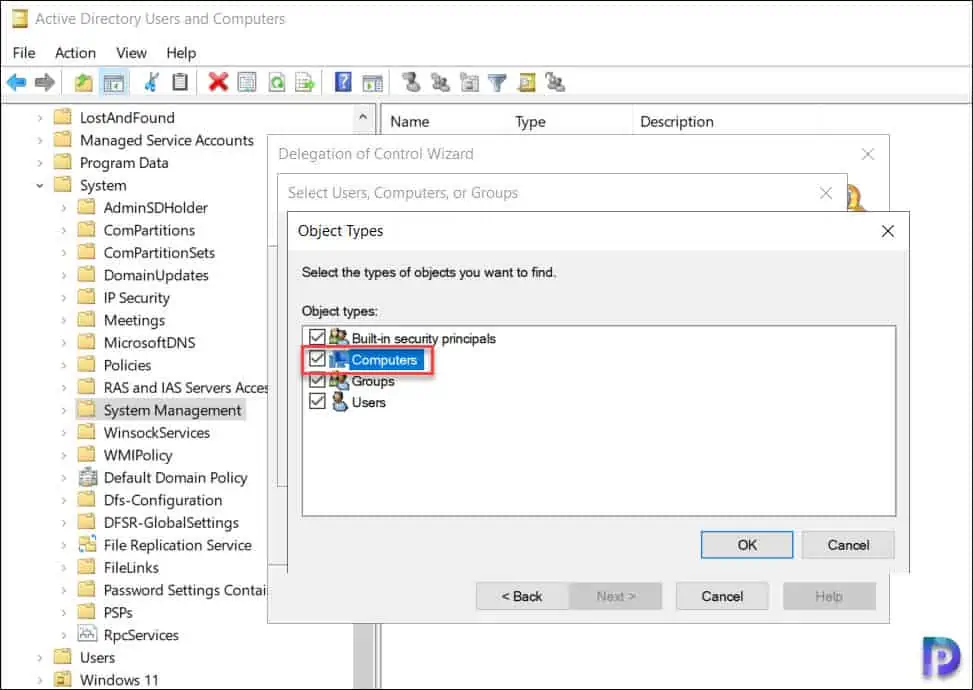
Task: Click the Default Domain Policy icon
Action: (87, 478)
